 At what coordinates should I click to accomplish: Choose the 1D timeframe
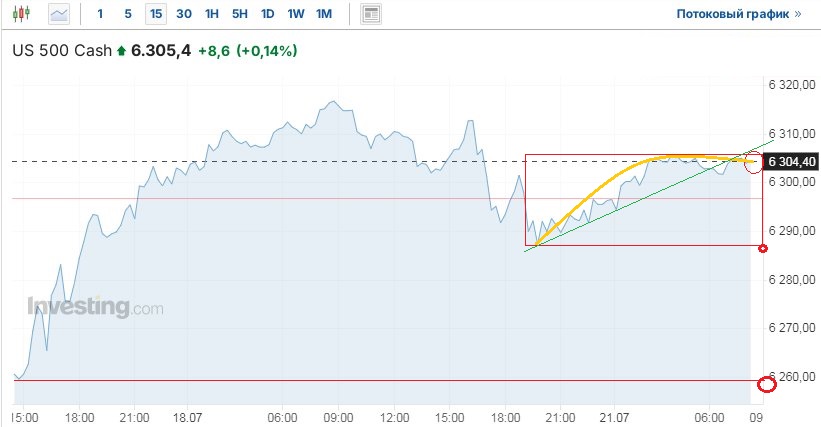pos(267,14)
